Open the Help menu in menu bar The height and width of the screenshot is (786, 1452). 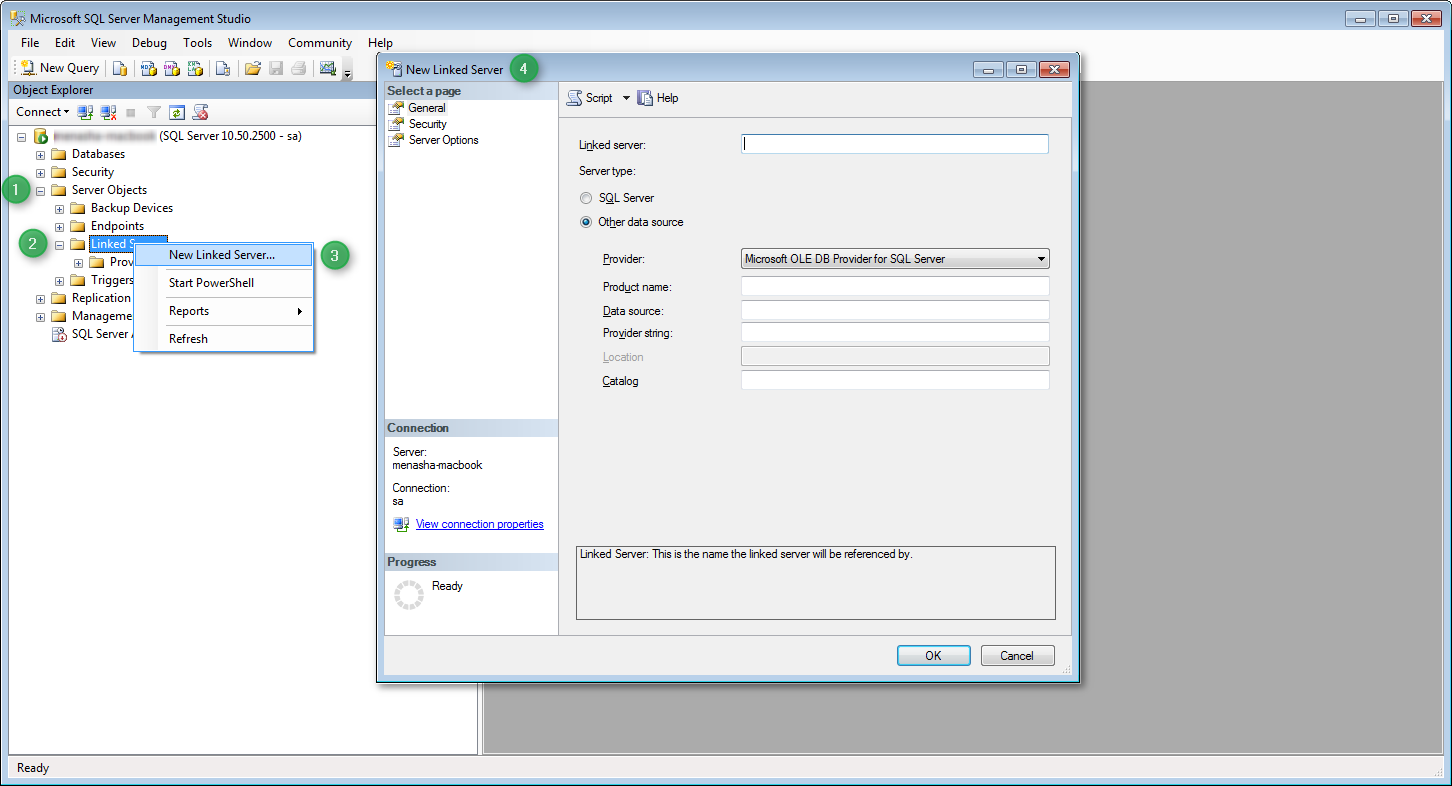380,43
